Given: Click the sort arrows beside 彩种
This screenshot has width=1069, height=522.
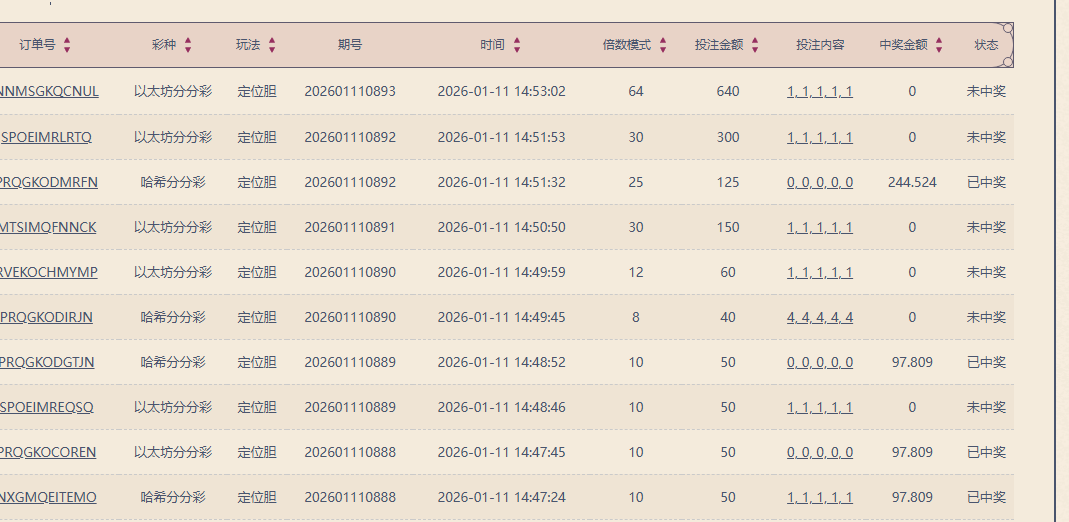Looking at the screenshot, I should pos(188,45).
